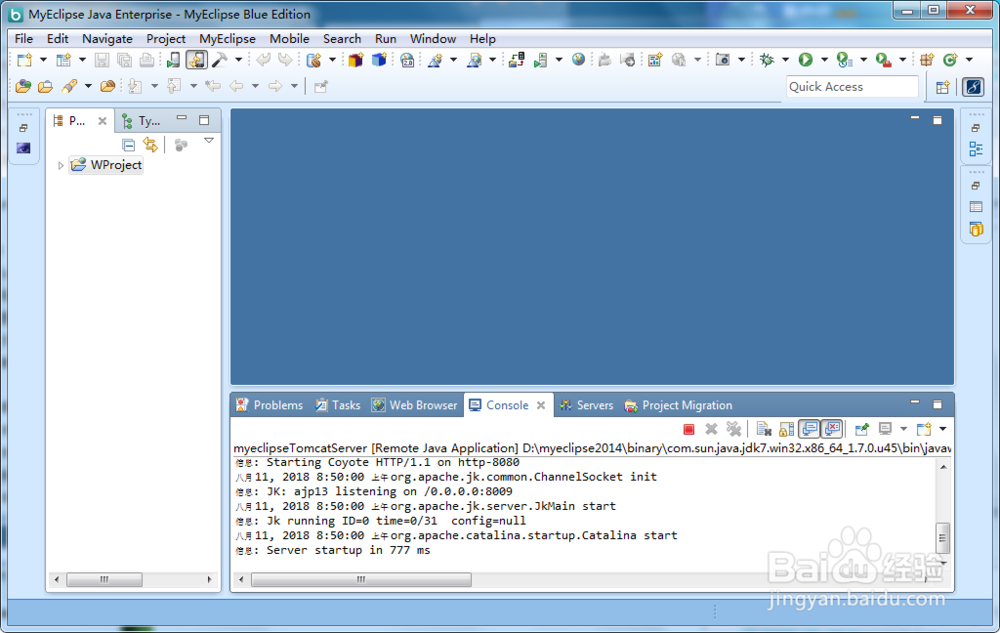Image resolution: width=1000 pixels, height=633 pixels.
Task: Click the Debug bug icon in toolbar
Action: [767, 59]
